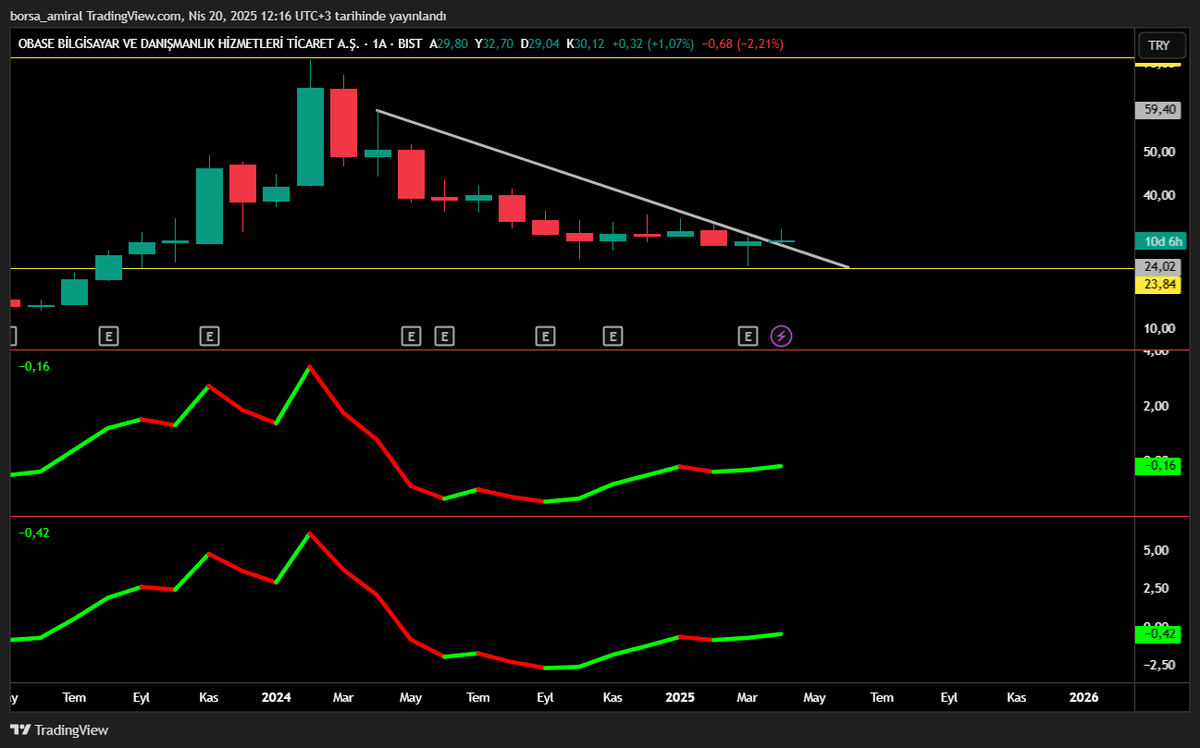Click the 2024 label on the time axis
This screenshot has height=748, width=1200.
click(x=276, y=697)
